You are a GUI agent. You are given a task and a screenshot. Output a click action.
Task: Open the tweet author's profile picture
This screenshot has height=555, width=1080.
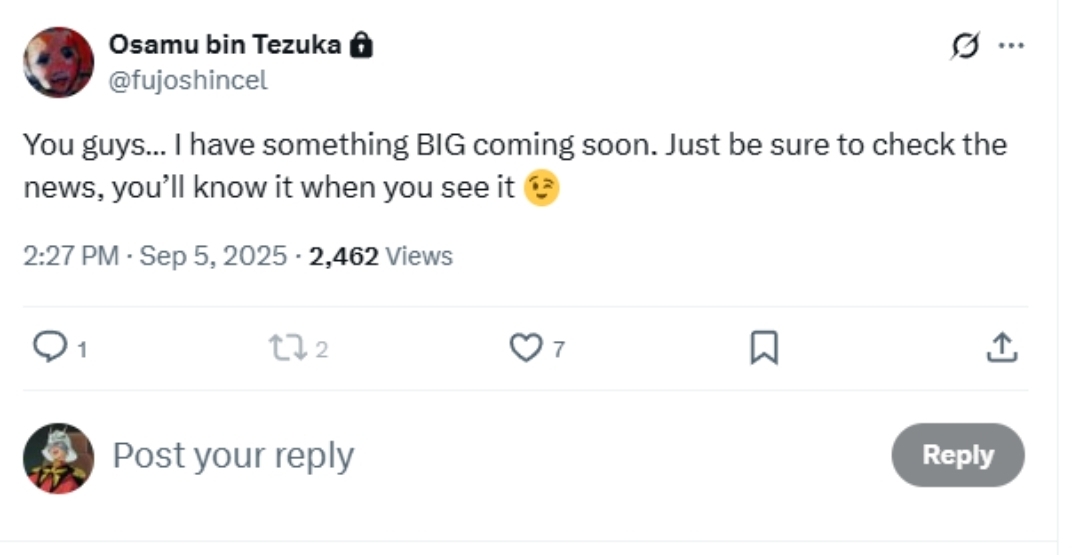pyautogui.click(x=58, y=62)
